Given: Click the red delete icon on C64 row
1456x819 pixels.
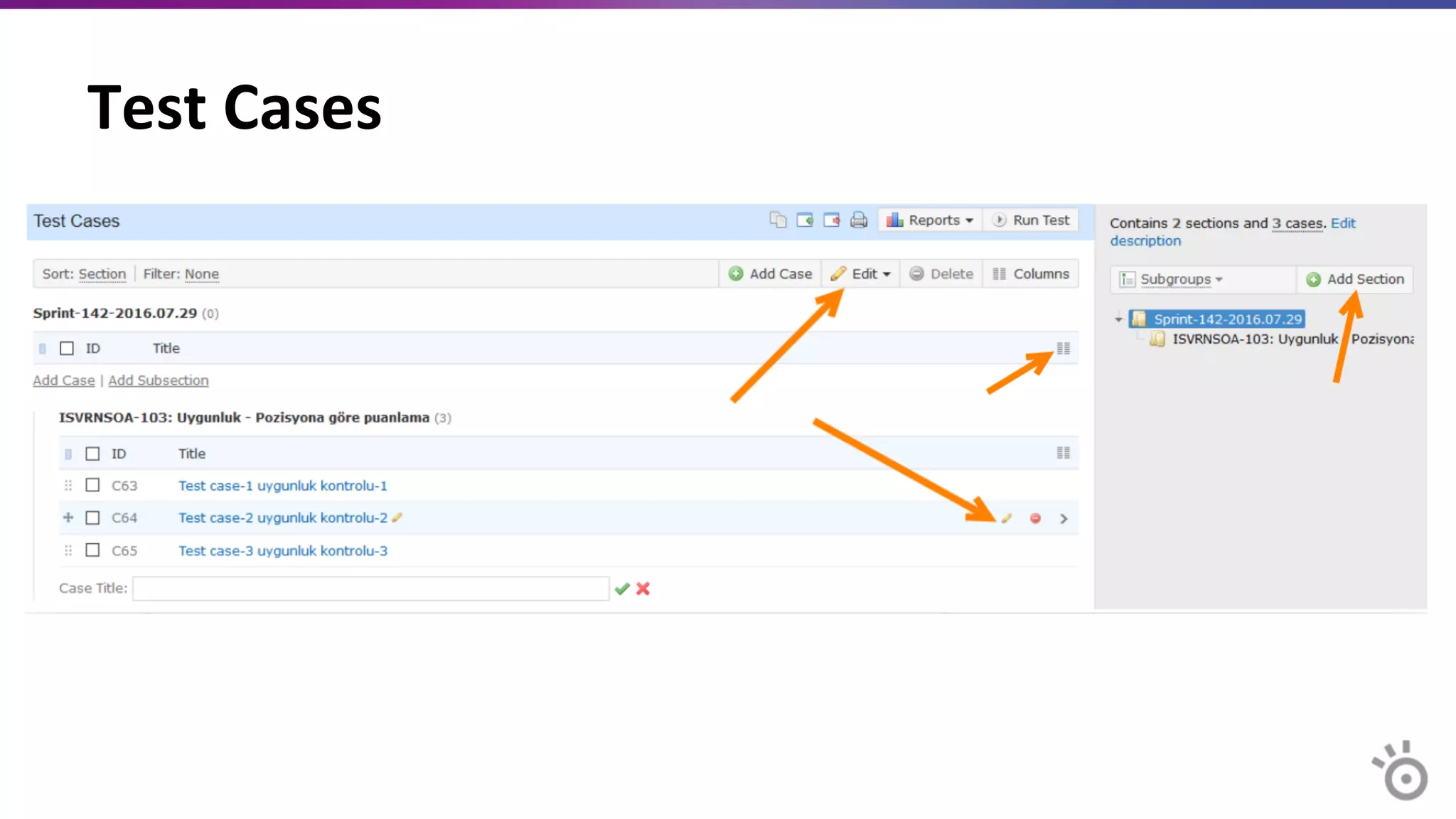Looking at the screenshot, I should [1035, 518].
